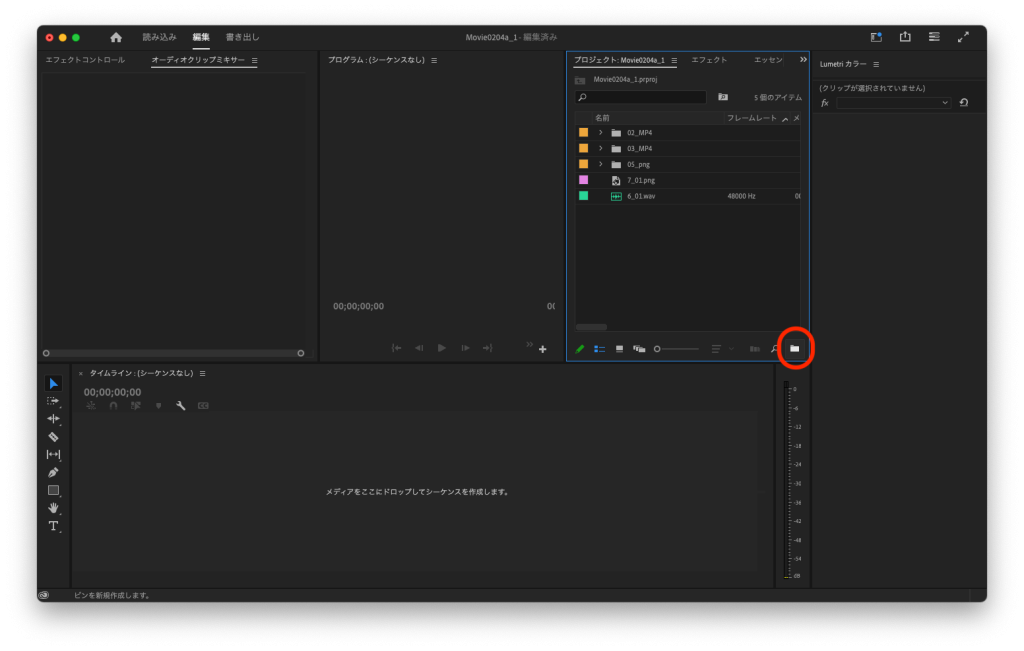Open timeline display settings wrench

coord(181,406)
